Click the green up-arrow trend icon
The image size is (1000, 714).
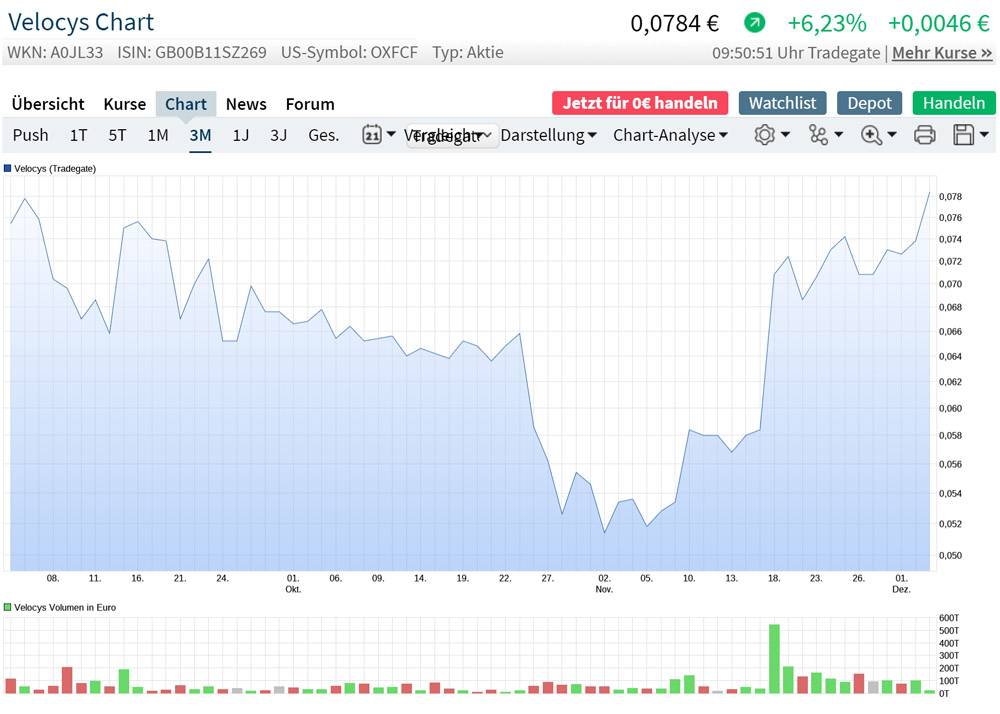point(754,24)
